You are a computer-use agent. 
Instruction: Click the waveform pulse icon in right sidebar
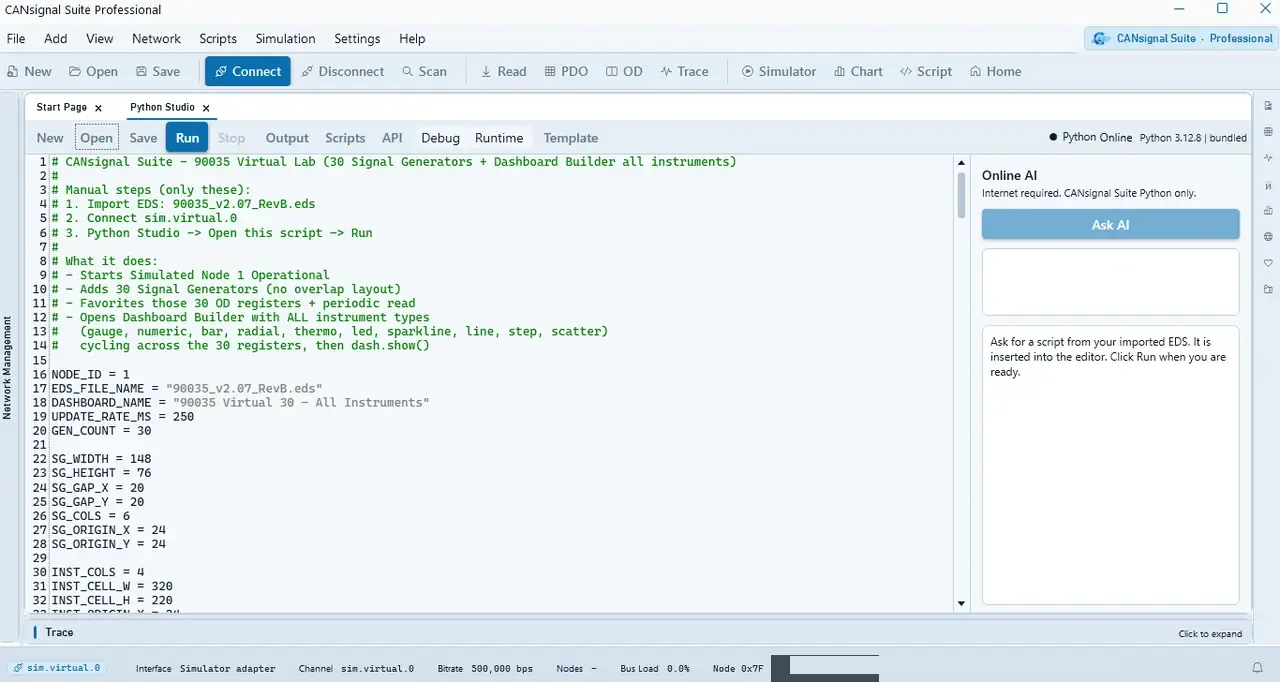[1268, 158]
